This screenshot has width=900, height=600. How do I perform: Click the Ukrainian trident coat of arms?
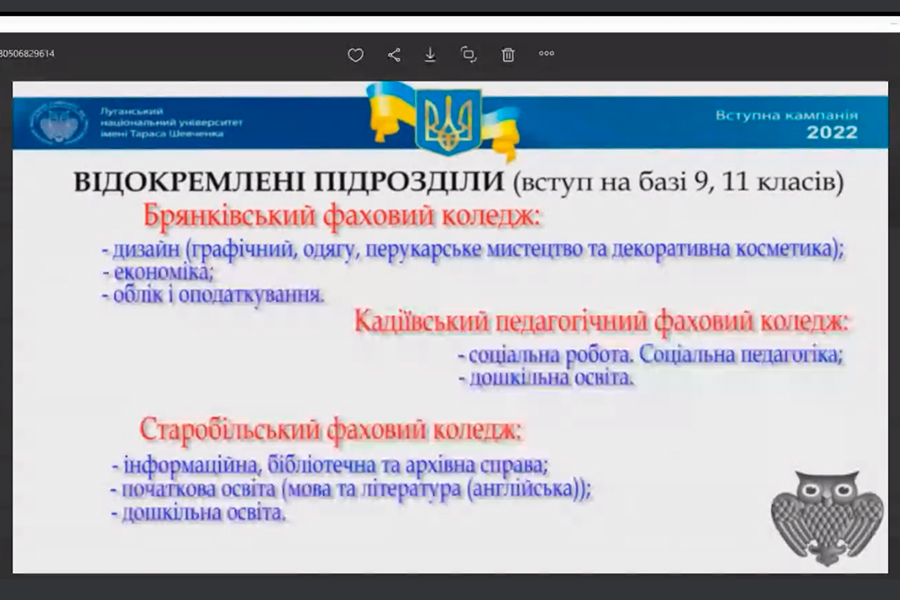coord(448,122)
